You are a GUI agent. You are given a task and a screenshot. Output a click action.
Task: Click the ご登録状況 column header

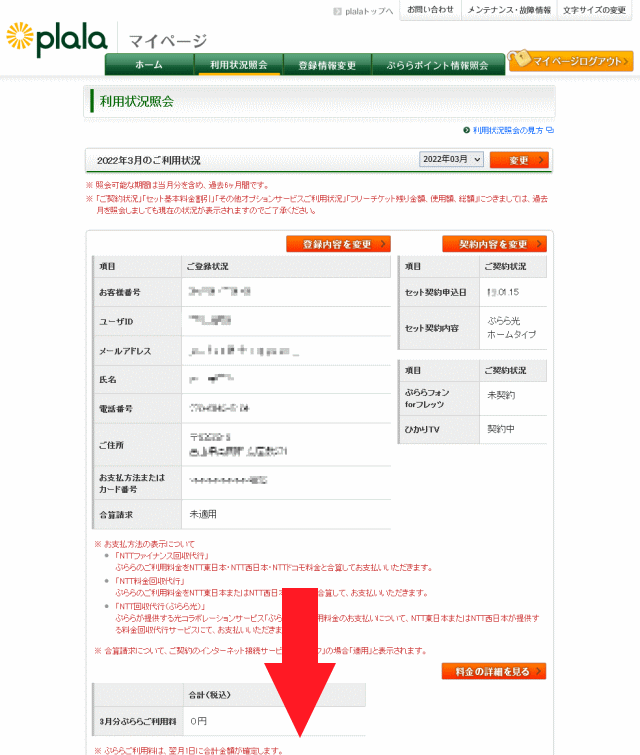click(x=207, y=266)
